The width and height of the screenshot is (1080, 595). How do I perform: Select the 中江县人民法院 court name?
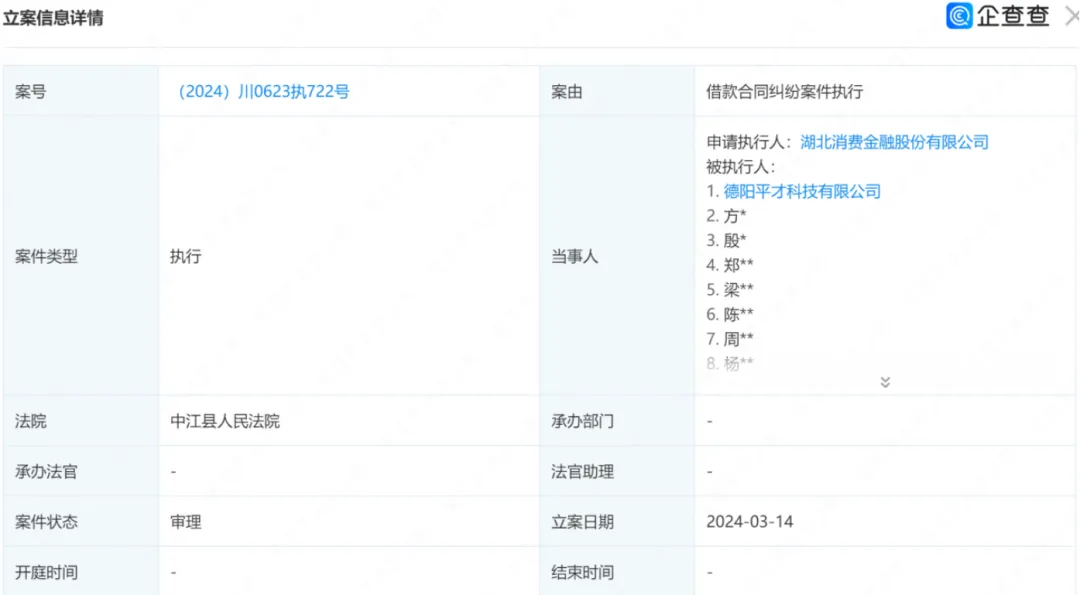pos(225,421)
